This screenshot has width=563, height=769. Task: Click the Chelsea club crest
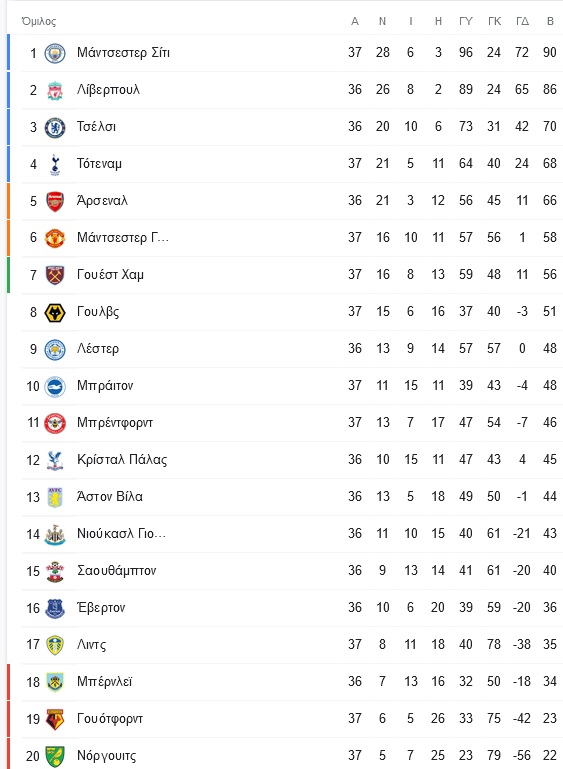(55, 127)
